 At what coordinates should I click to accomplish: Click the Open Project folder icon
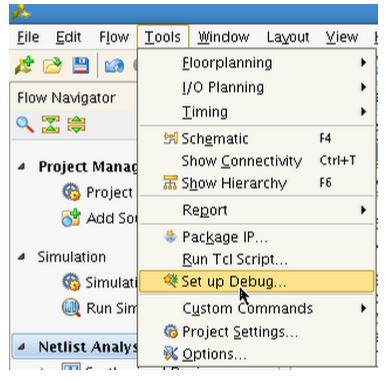53,65
